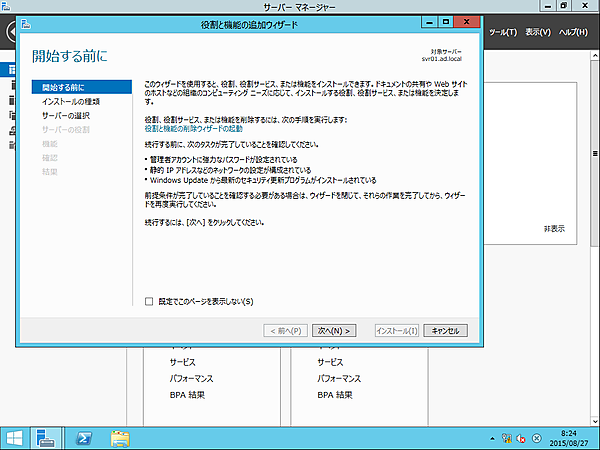Open the remove roles wizard link

pos(194,129)
